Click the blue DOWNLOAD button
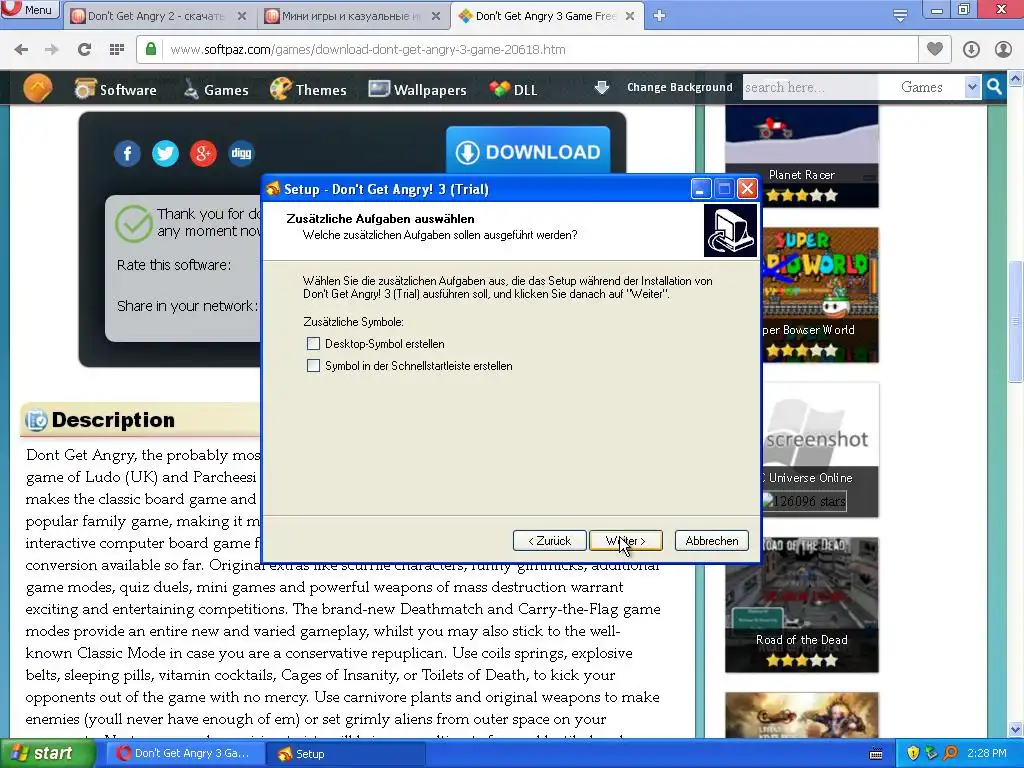Screen dimensions: 1024x768 pos(528,152)
